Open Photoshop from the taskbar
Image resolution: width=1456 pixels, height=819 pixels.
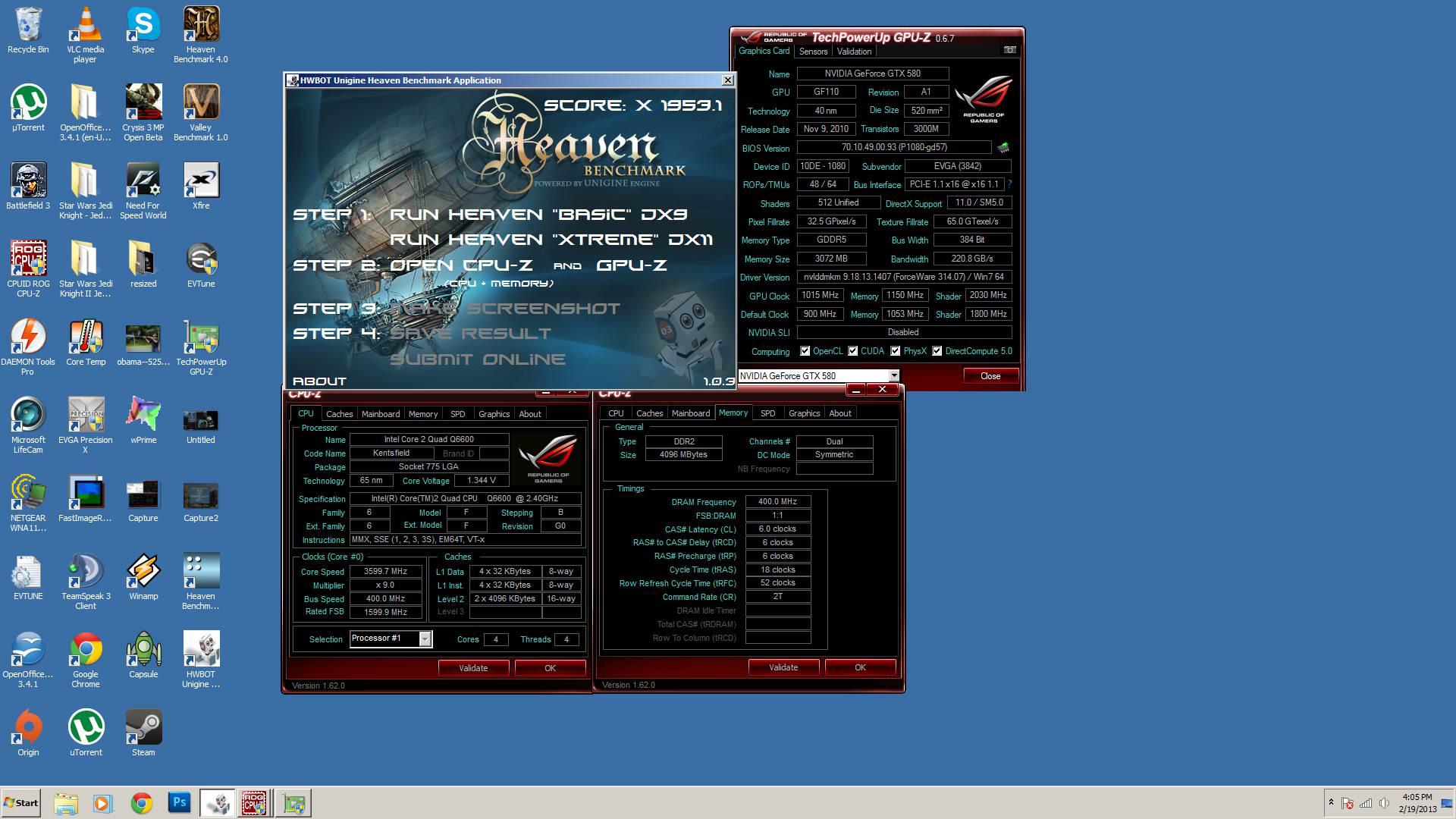pyautogui.click(x=180, y=802)
